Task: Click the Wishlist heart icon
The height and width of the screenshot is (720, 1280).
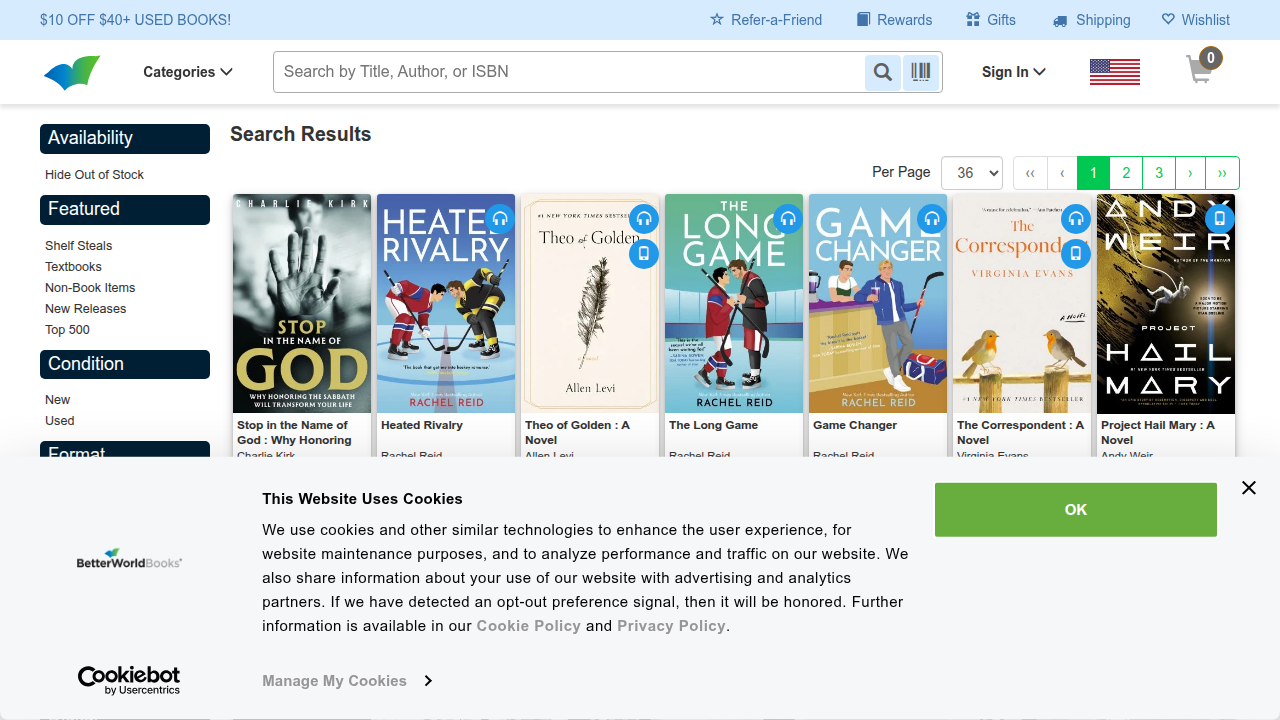Action: pyautogui.click(x=1168, y=20)
